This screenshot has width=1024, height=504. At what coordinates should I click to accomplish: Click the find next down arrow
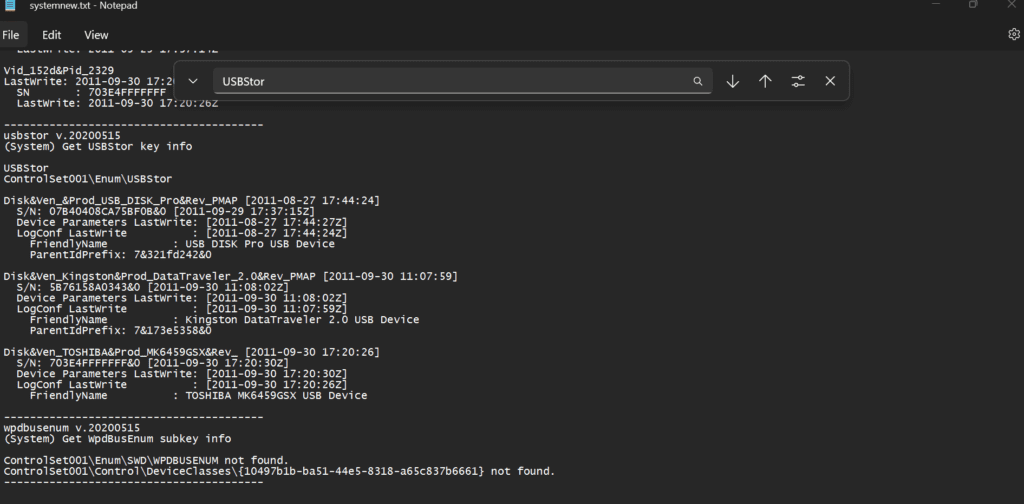pos(732,81)
